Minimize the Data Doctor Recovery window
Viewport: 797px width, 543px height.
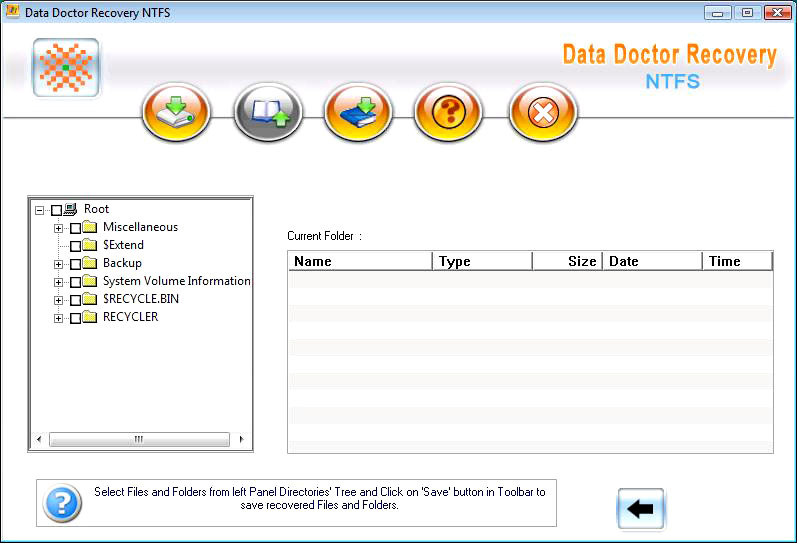717,13
